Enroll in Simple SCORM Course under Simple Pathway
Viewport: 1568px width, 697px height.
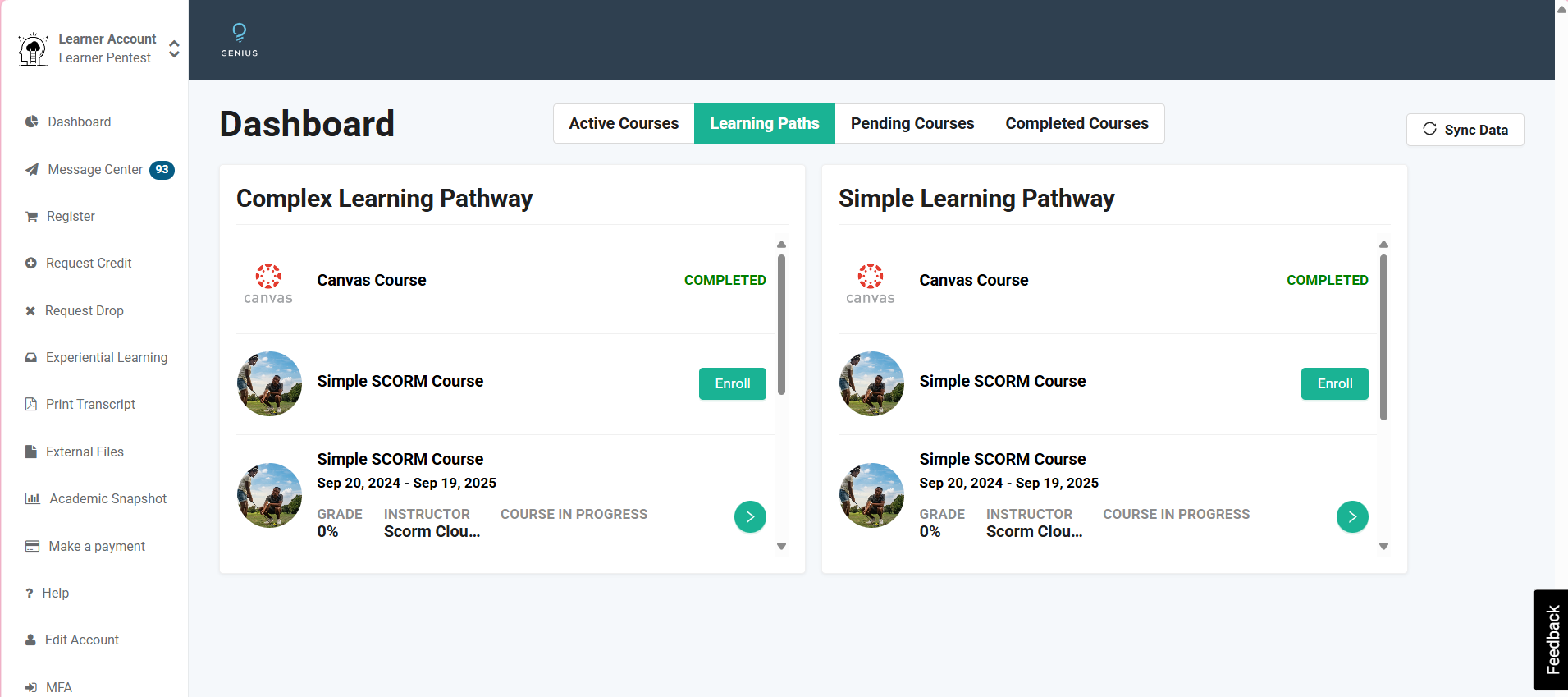point(1334,383)
